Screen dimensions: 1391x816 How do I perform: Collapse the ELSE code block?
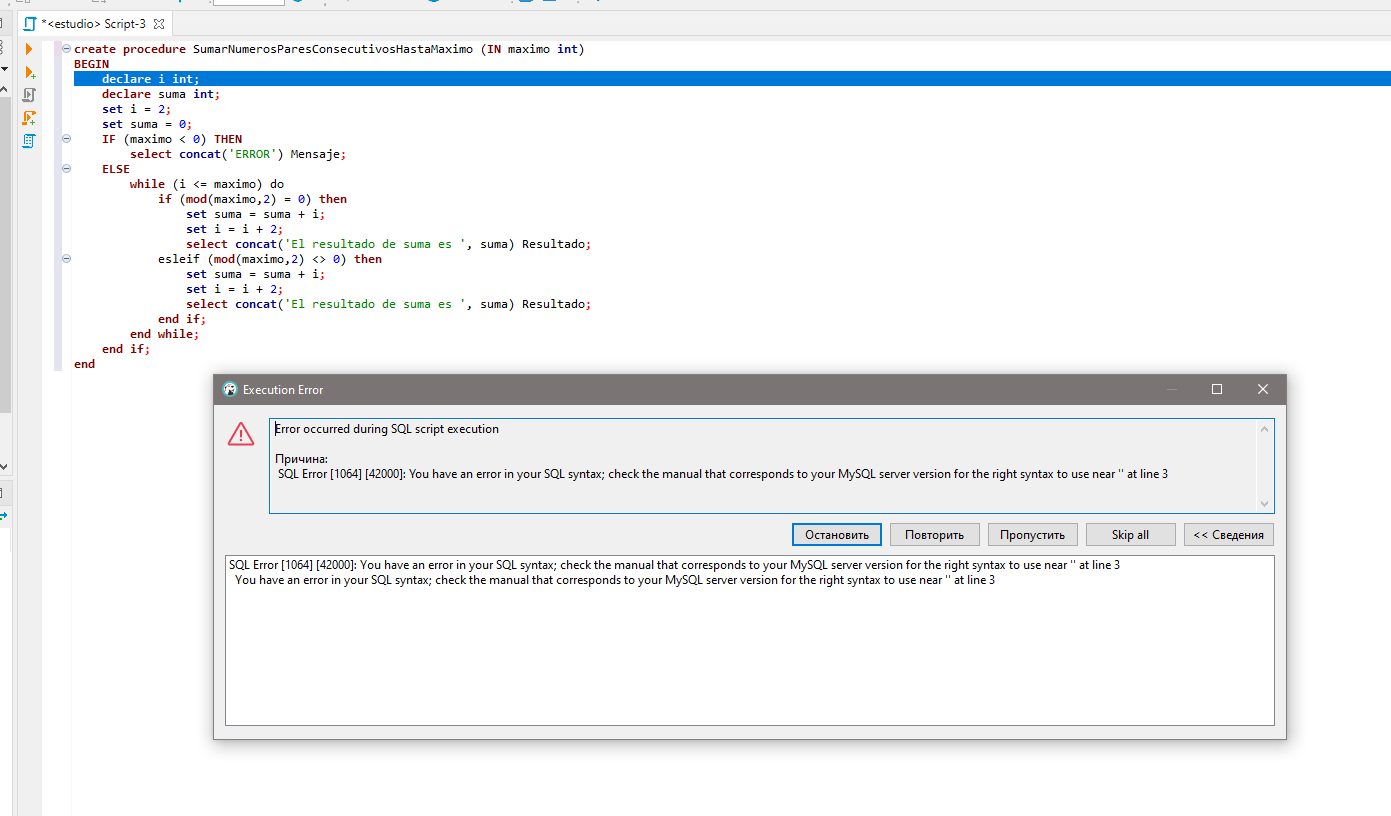(66, 169)
